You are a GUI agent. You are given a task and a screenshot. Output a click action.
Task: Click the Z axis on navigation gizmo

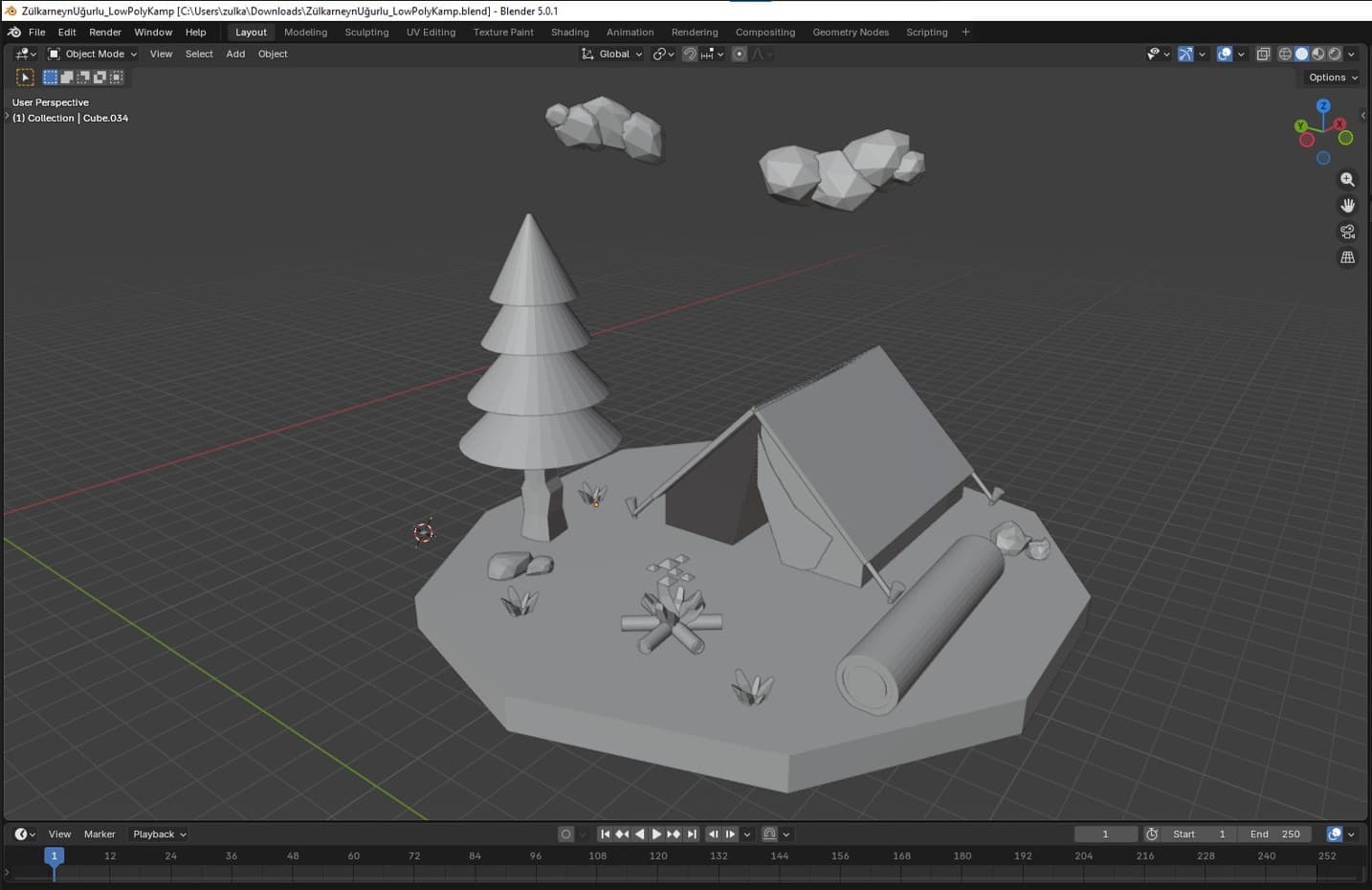click(x=1323, y=106)
